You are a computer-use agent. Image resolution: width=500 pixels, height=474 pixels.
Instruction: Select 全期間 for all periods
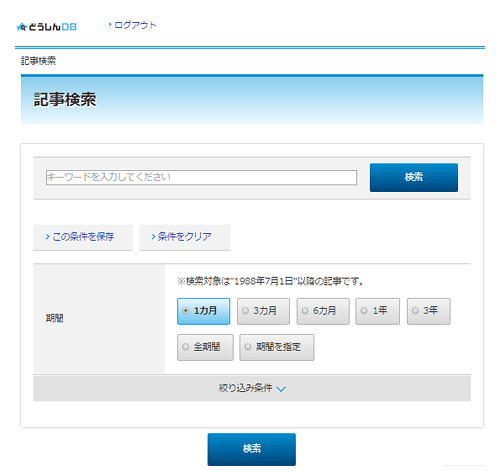[x=205, y=347]
